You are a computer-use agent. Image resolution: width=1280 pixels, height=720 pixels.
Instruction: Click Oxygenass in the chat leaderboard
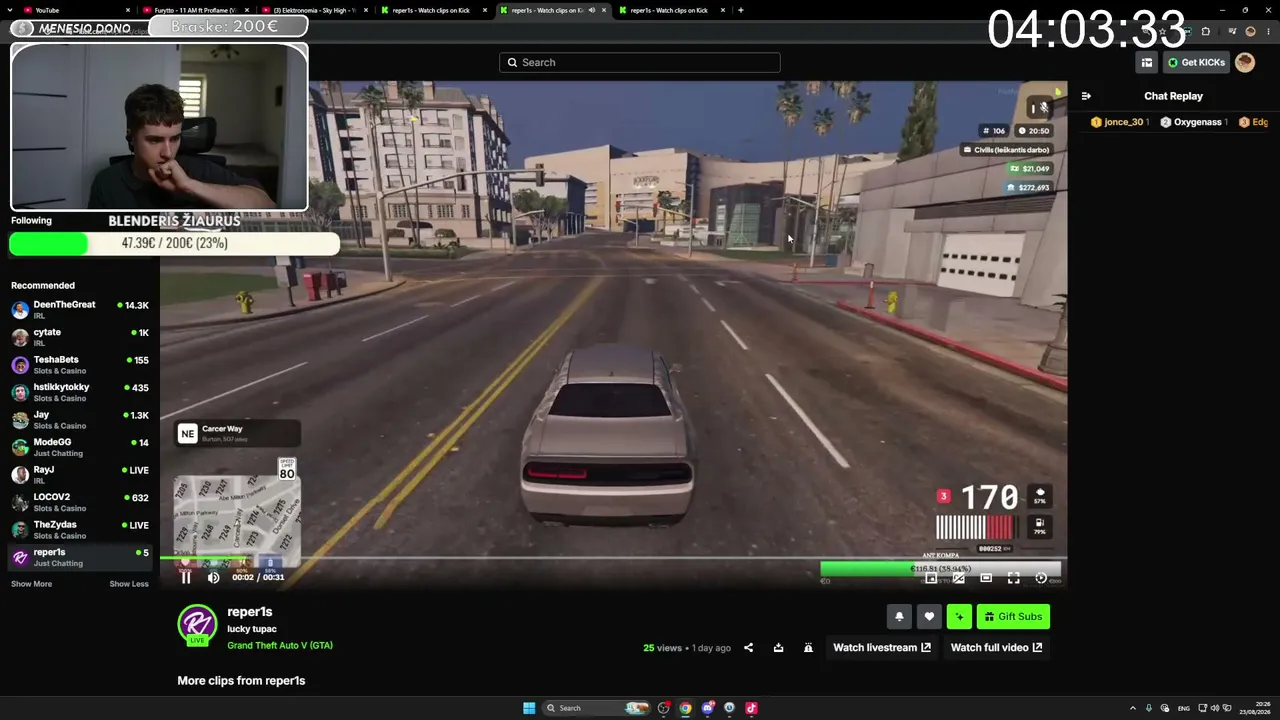click(1194, 122)
